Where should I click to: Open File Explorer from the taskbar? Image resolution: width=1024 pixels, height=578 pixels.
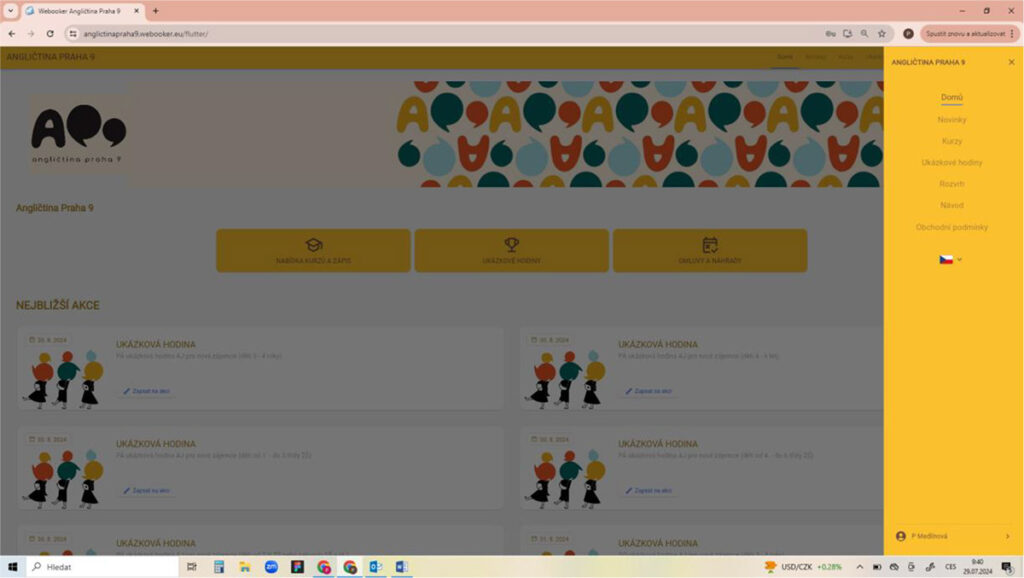245,567
